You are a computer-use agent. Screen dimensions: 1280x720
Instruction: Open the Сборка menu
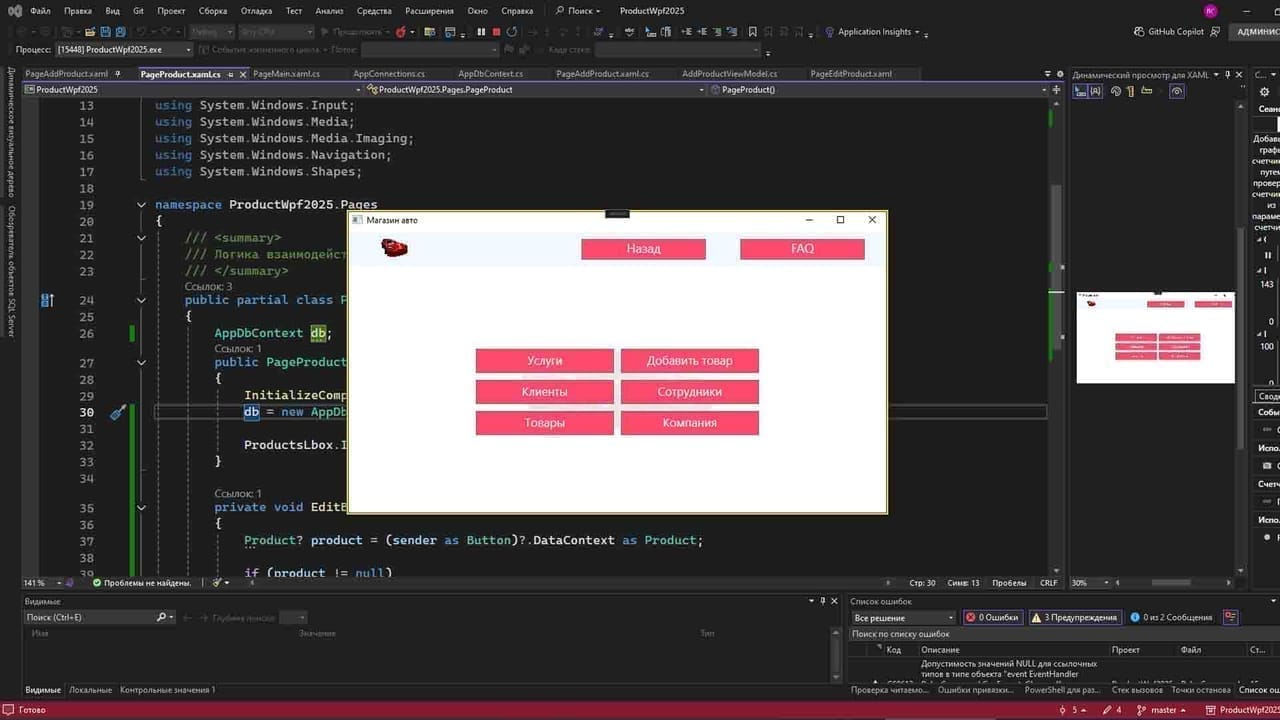click(x=213, y=11)
